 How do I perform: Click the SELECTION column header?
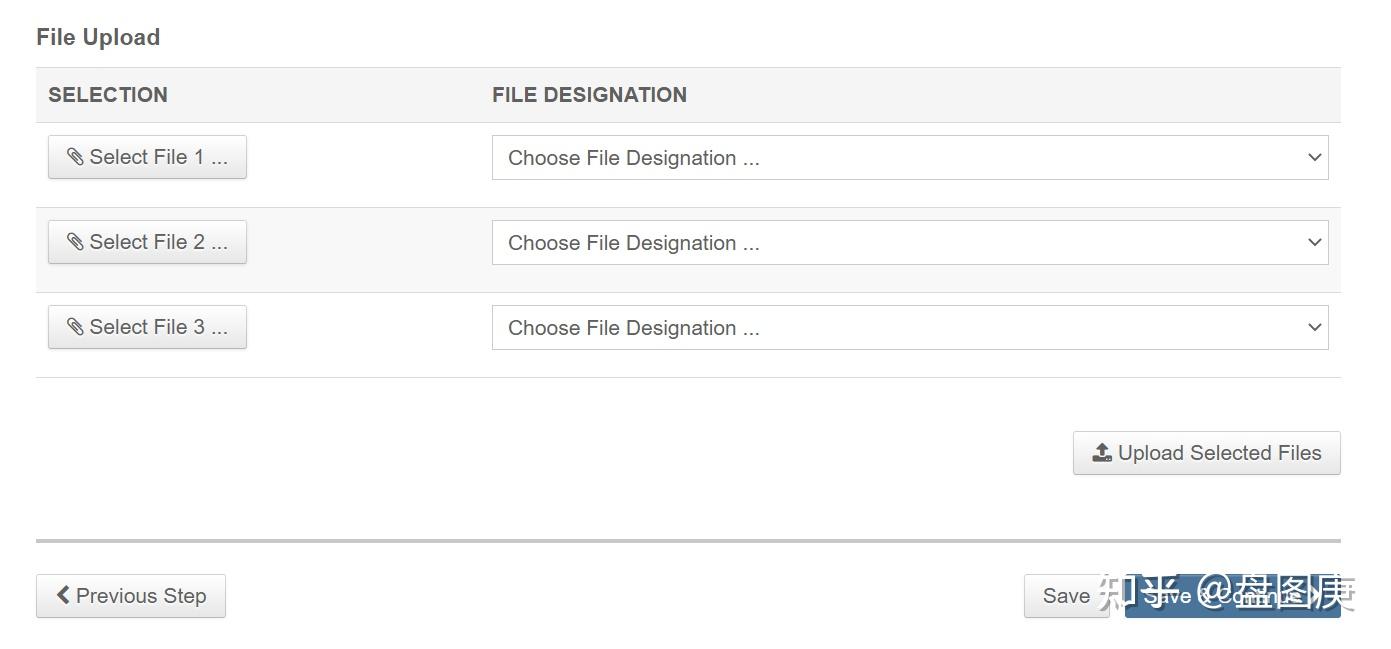tap(108, 95)
